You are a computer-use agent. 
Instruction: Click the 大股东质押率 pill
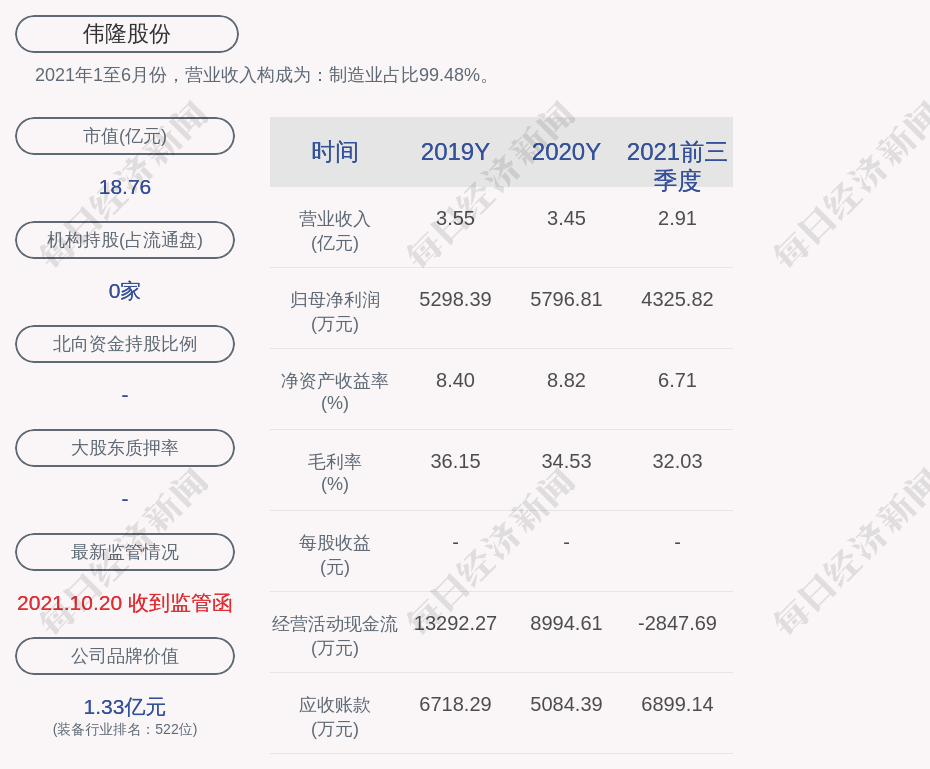point(125,448)
